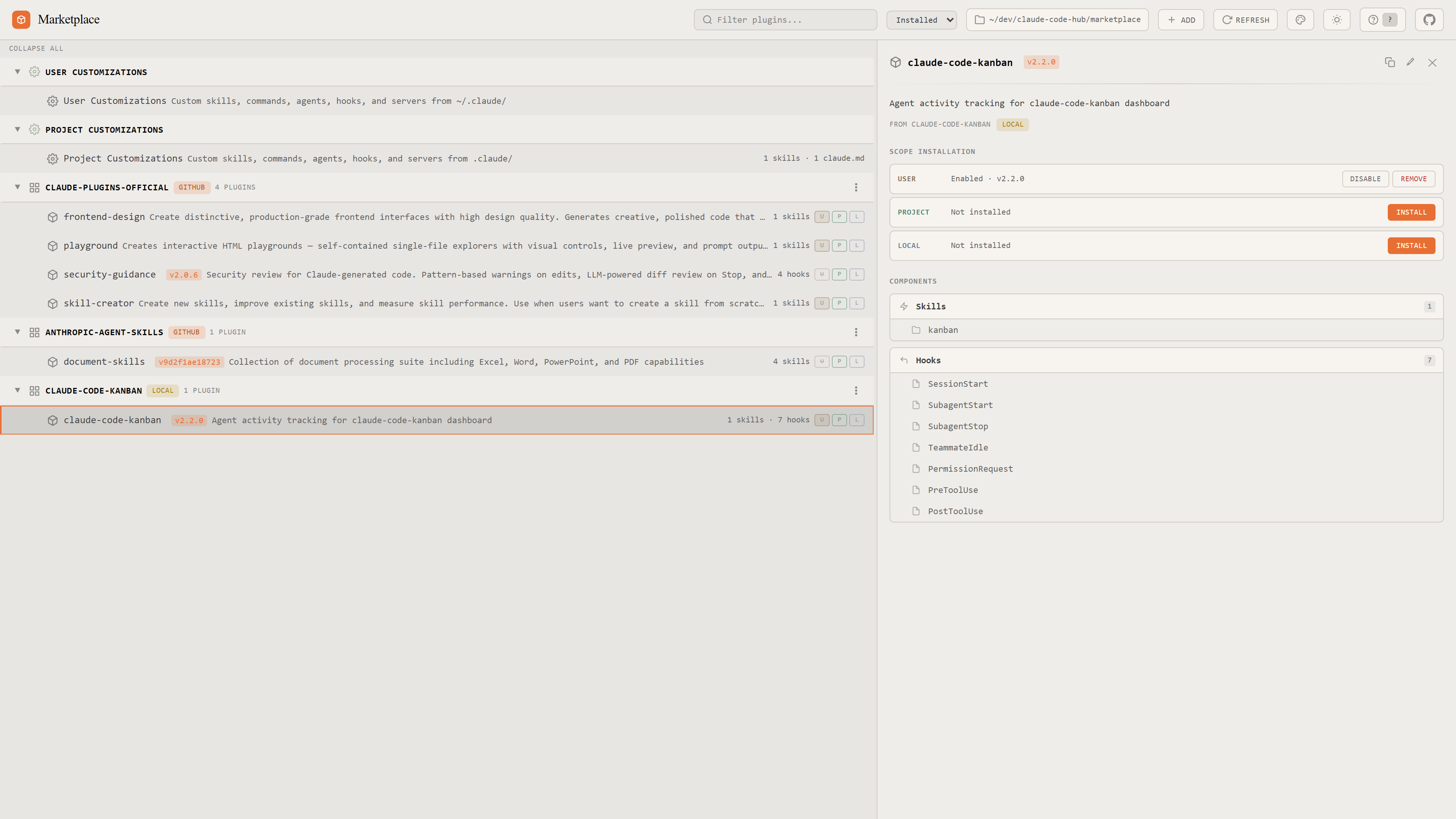Click the security-guidance package icon
This screenshot has height=819, width=1456.
click(53, 275)
